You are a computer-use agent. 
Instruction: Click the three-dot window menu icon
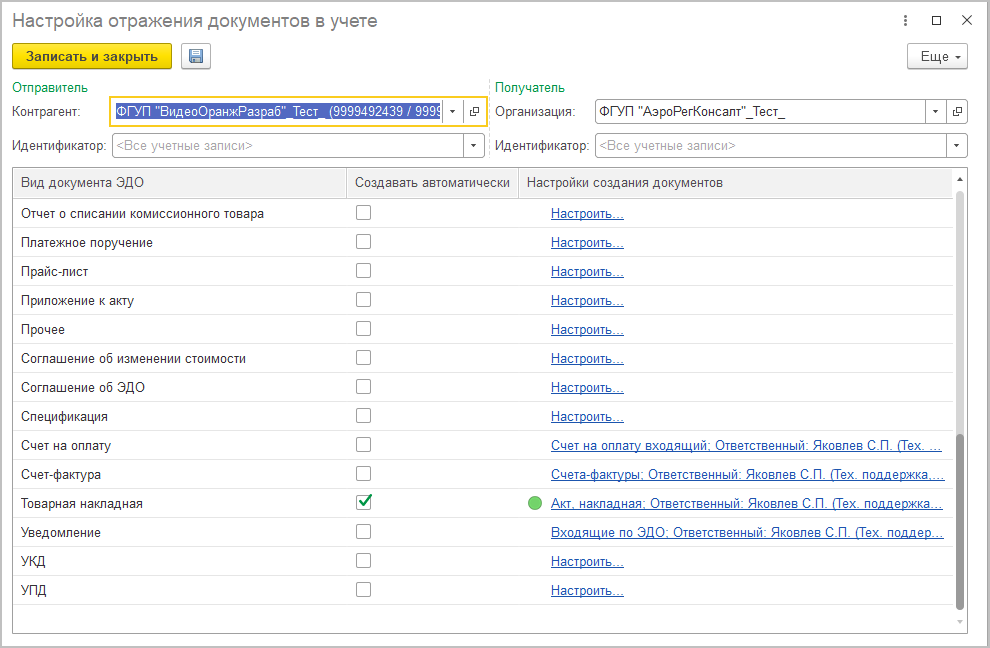(906, 21)
